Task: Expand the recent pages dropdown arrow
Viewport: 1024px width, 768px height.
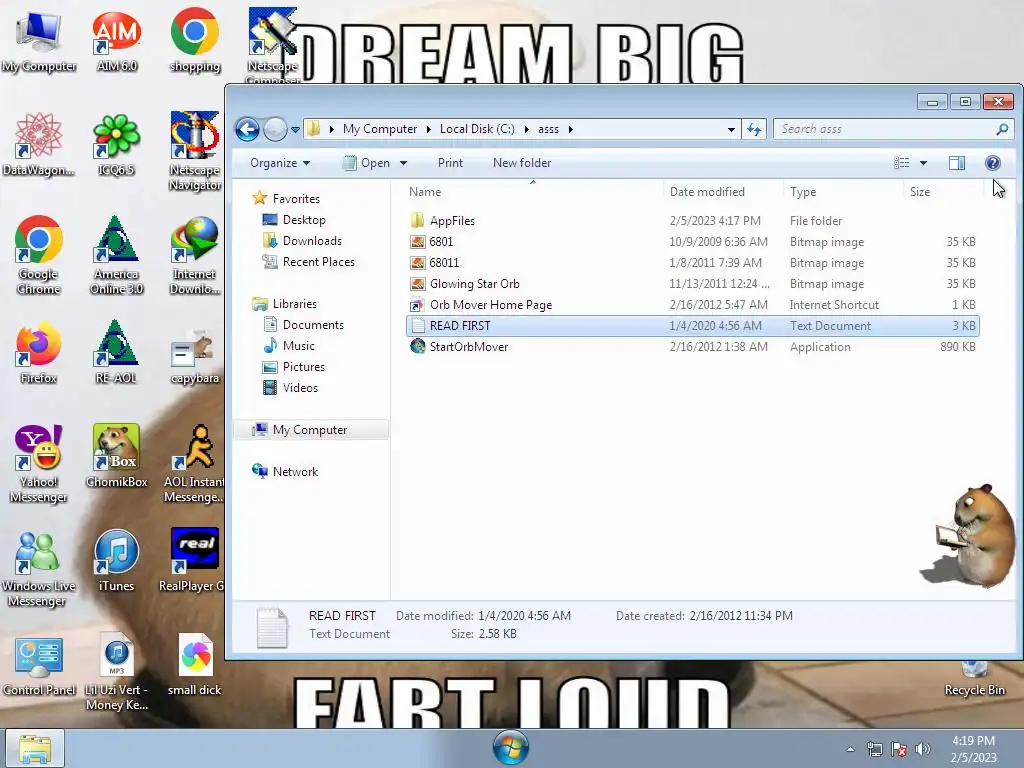Action: [295, 129]
